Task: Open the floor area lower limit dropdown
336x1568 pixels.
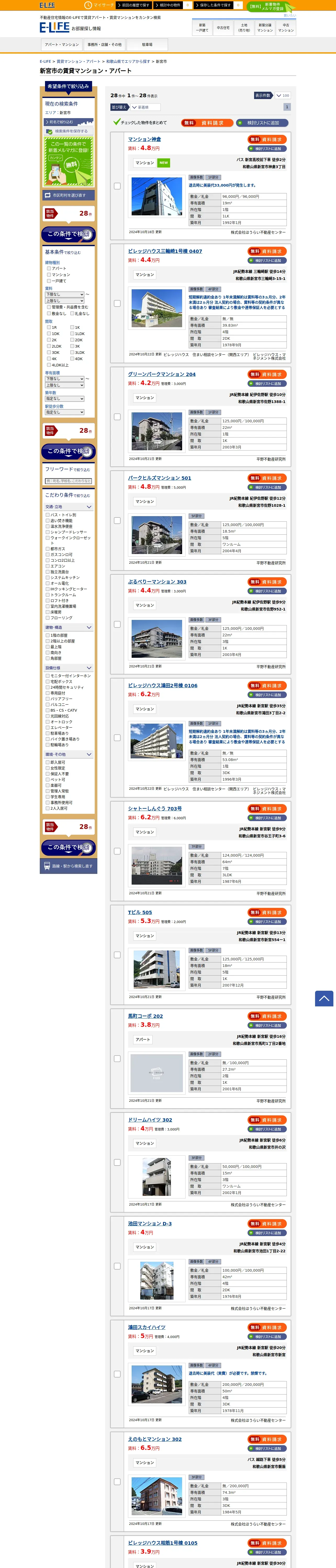Action: click(65, 379)
